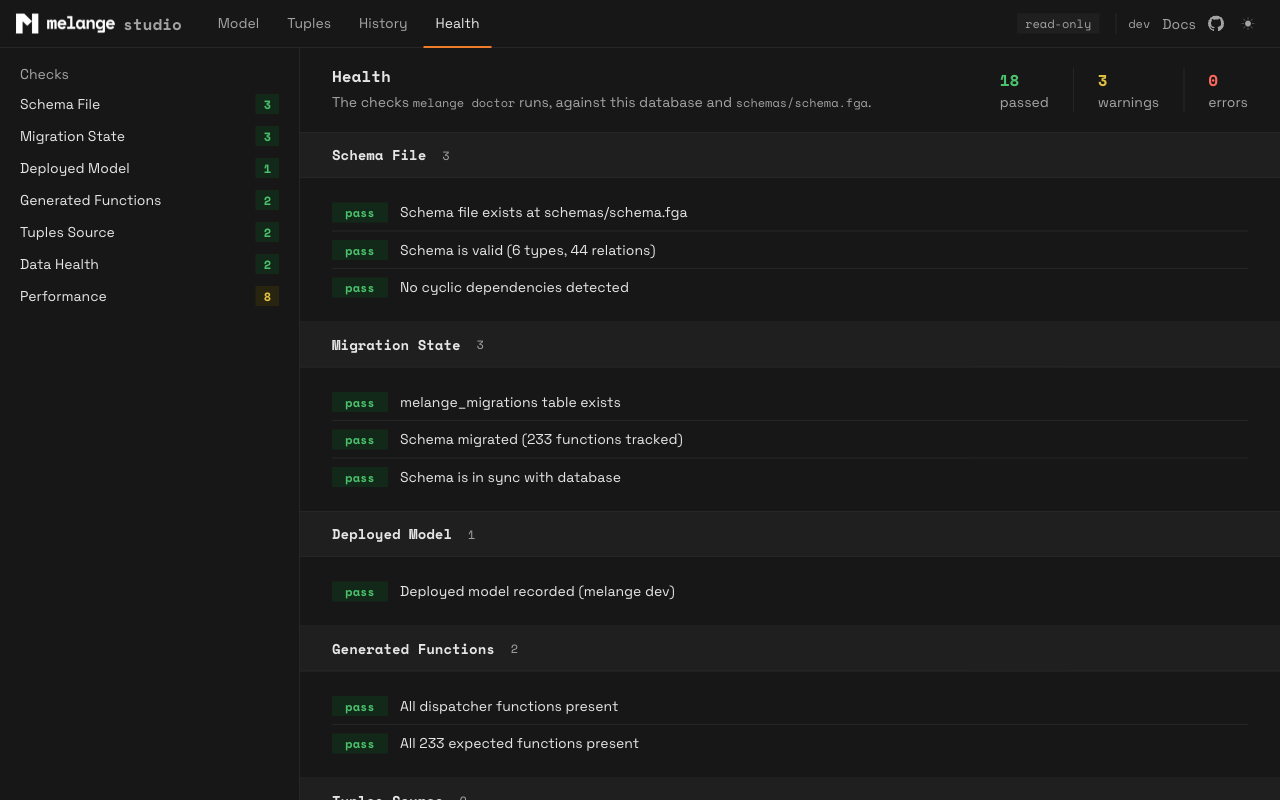This screenshot has height=800, width=1280.
Task: Select 'Schema migrated (233 functions tracked)' check
Action: 790,439
